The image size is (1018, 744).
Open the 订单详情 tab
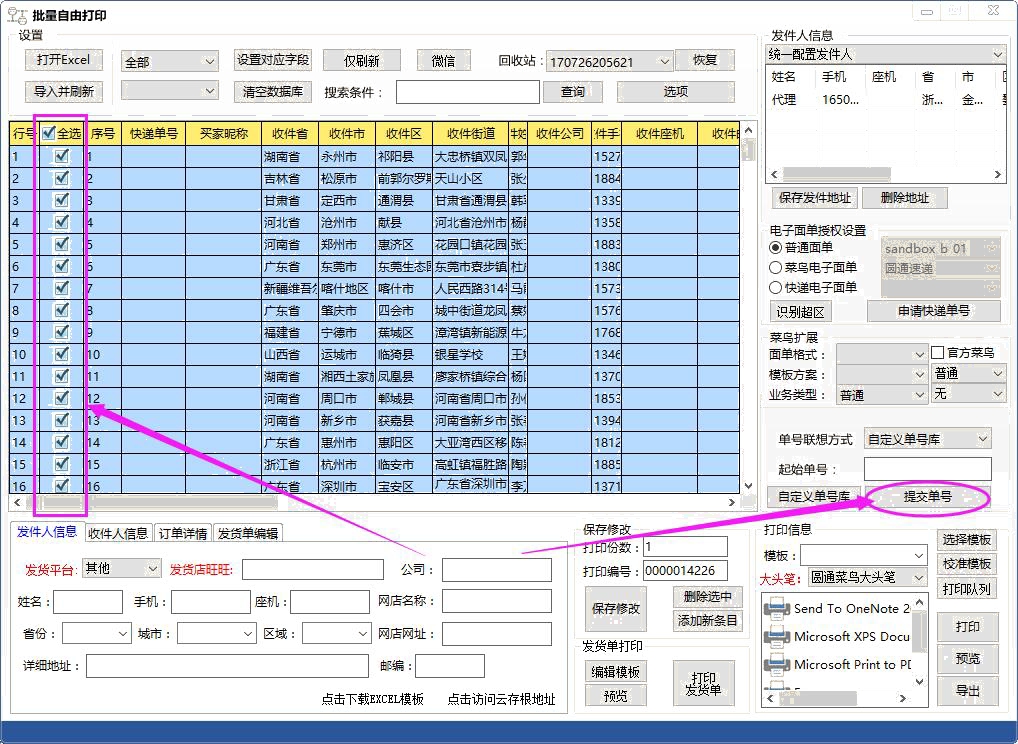coord(183,533)
